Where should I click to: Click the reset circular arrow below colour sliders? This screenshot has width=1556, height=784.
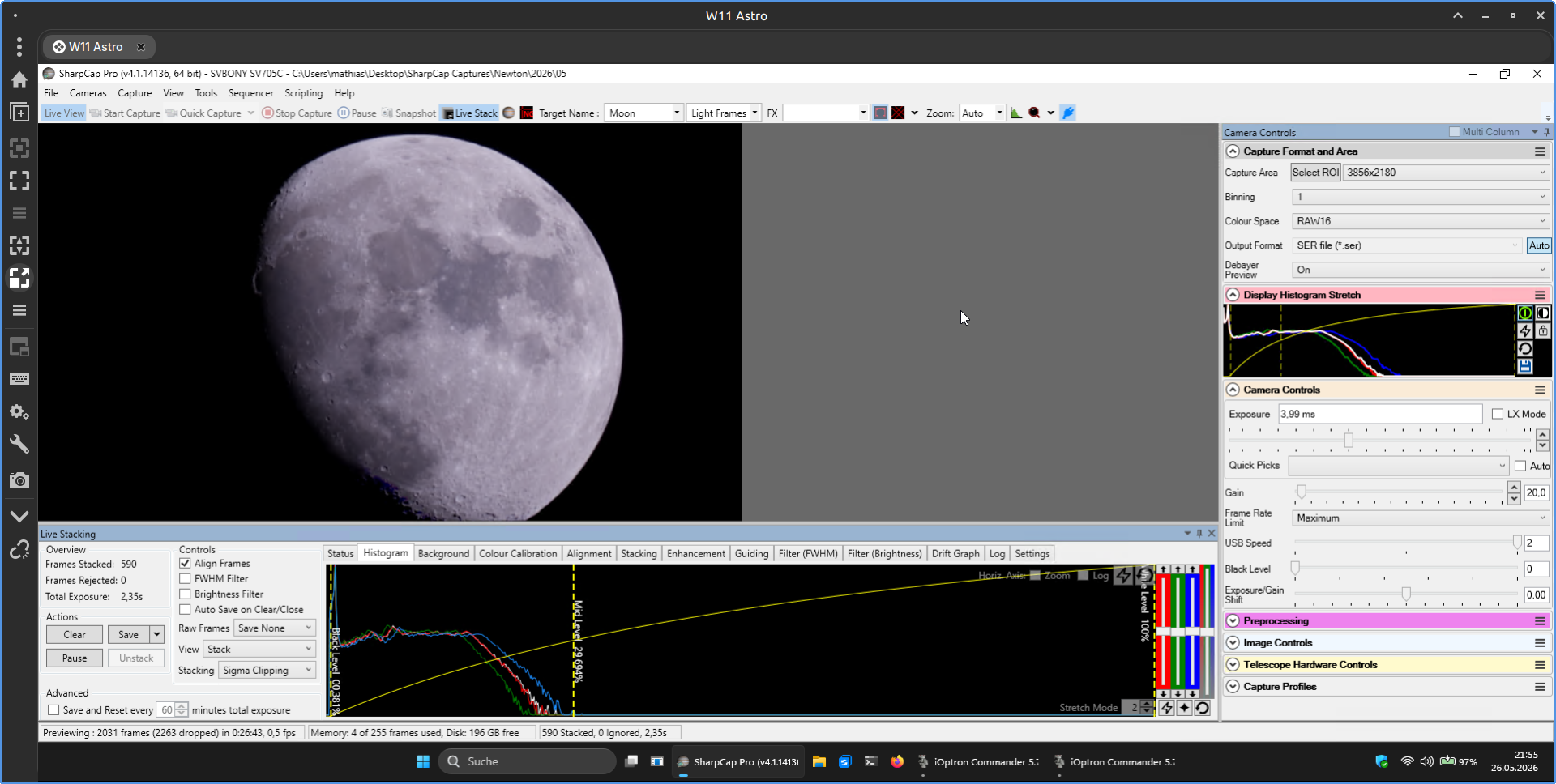click(x=1202, y=708)
